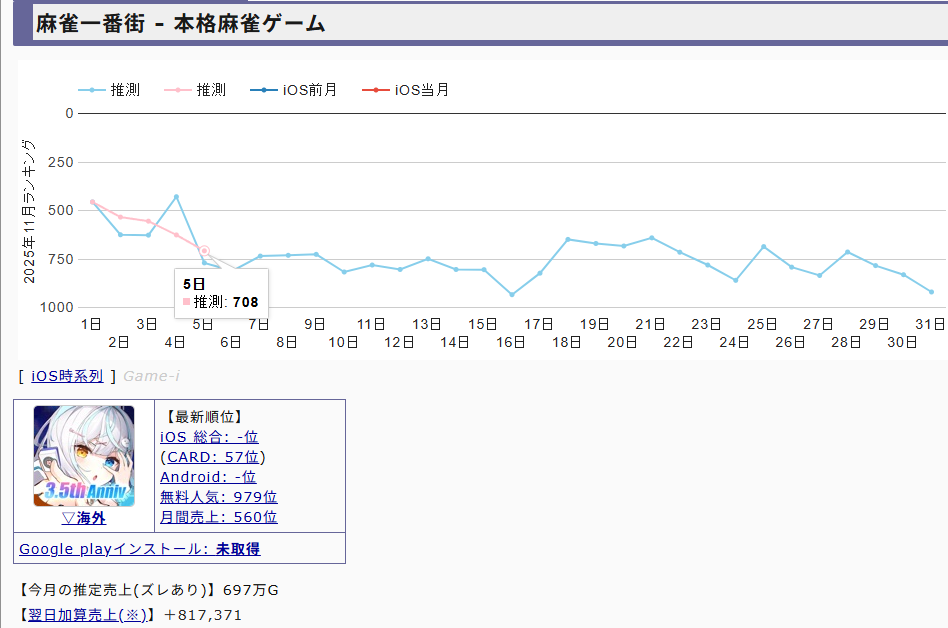The width and height of the screenshot is (948, 628).
Task: Open the 無料人気: 979位 link
Action: click(218, 497)
